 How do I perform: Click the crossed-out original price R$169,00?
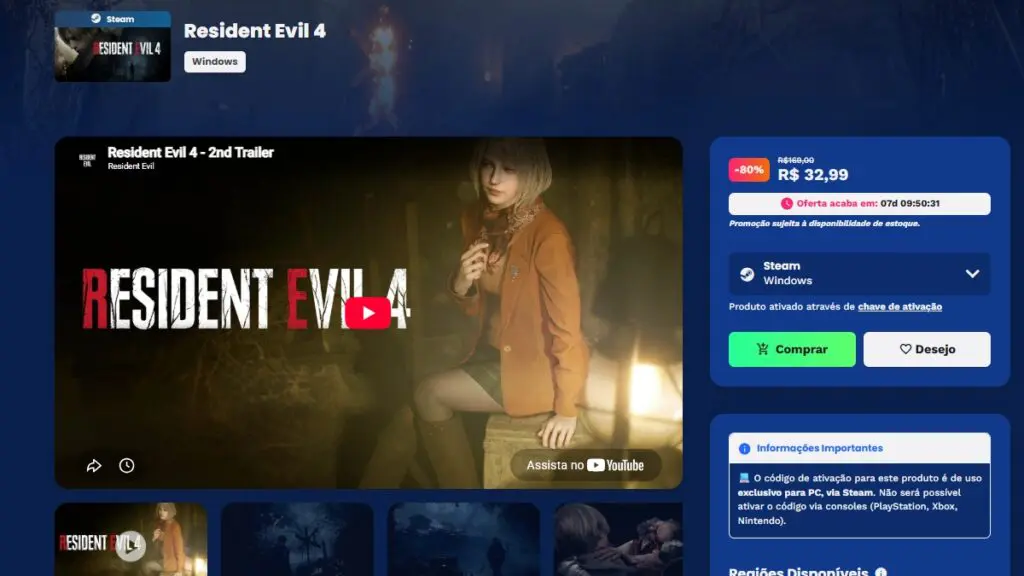pyautogui.click(x=795, y=160)
